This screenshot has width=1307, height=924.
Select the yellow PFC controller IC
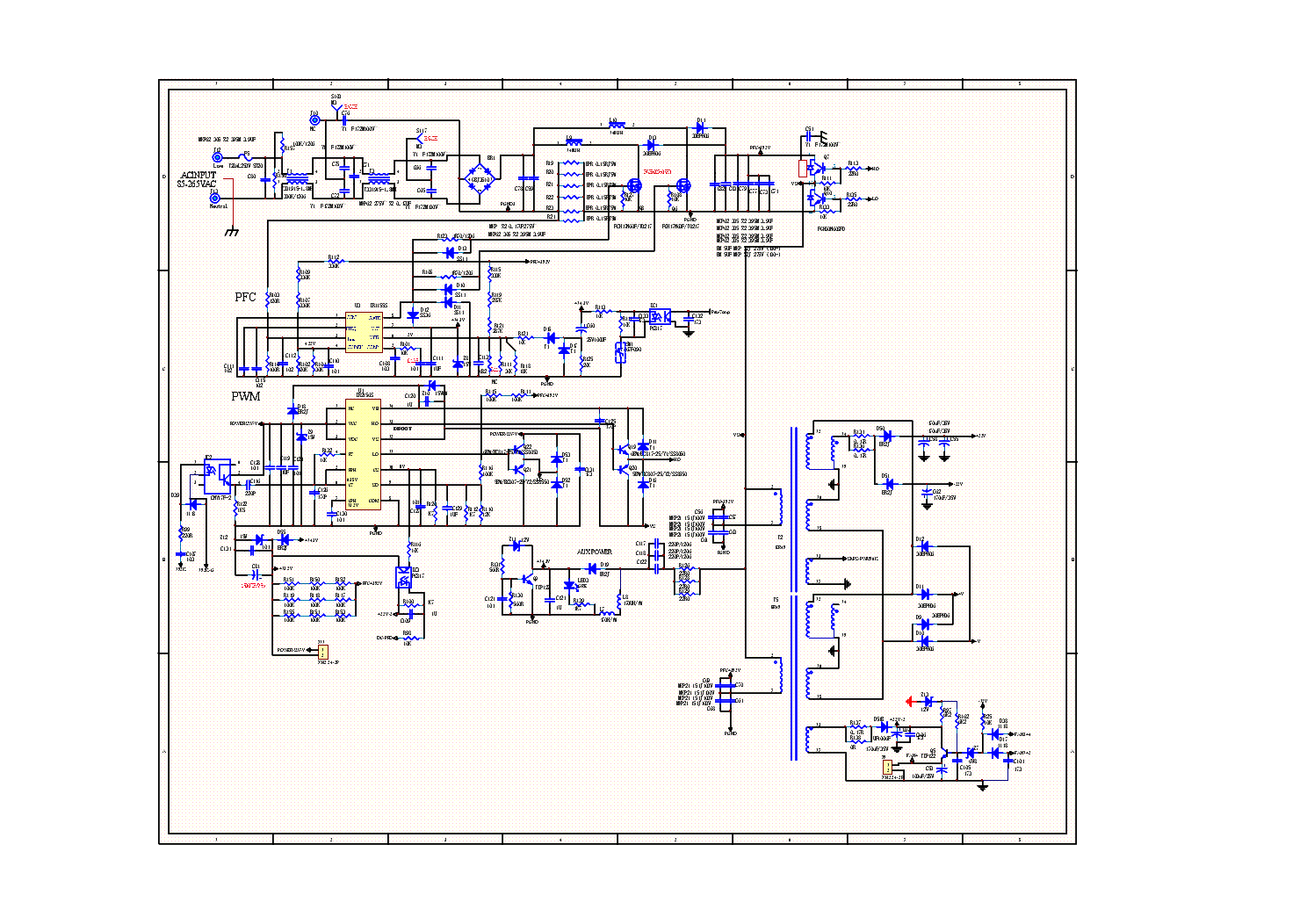pyautogui.click(x=363, y=332)
